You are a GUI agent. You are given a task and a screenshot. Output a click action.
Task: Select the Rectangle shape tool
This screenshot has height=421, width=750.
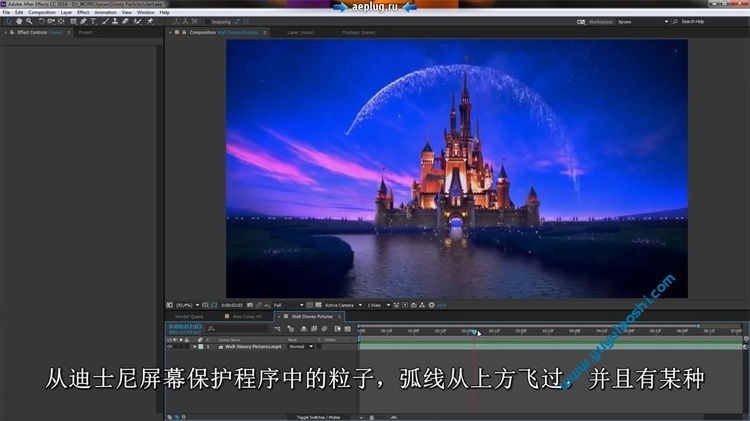(x=73, y=22)
